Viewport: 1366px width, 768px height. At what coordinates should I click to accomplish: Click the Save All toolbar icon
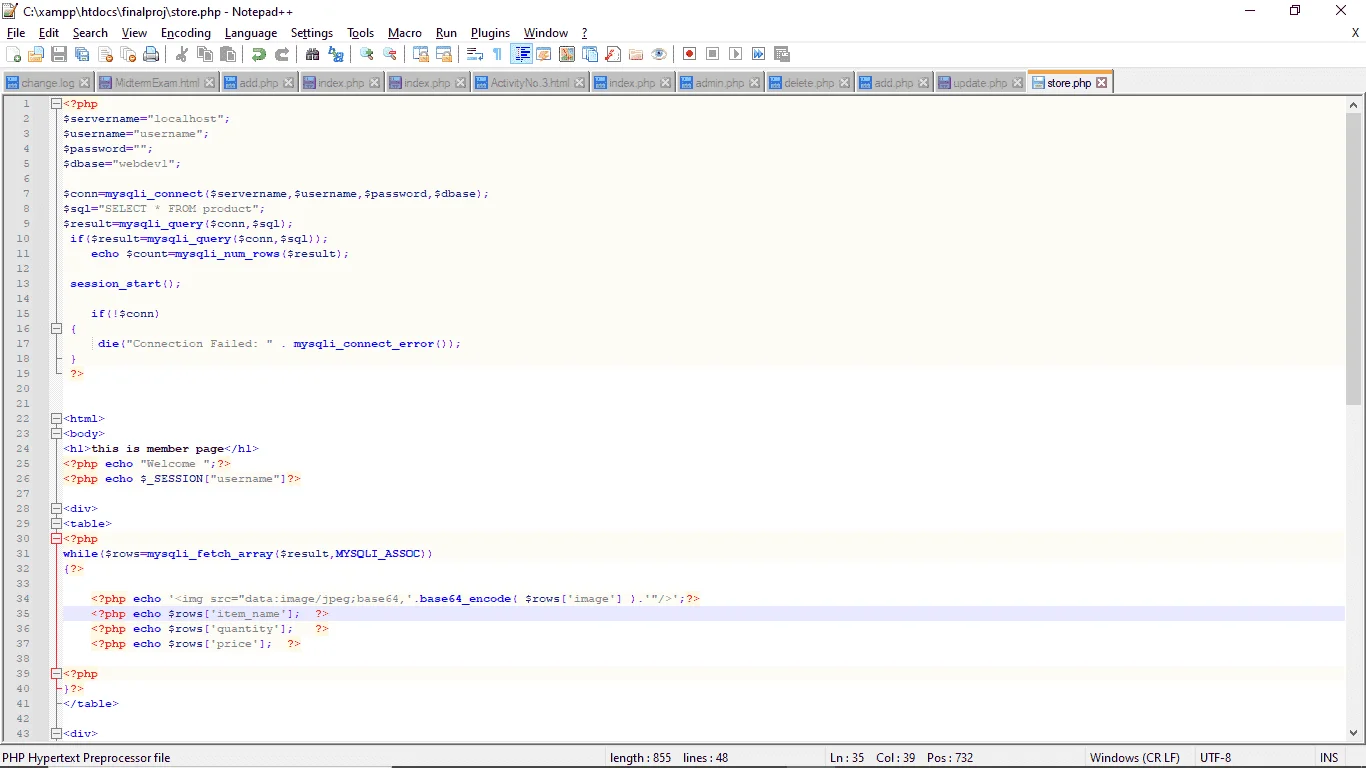(82, 54)
